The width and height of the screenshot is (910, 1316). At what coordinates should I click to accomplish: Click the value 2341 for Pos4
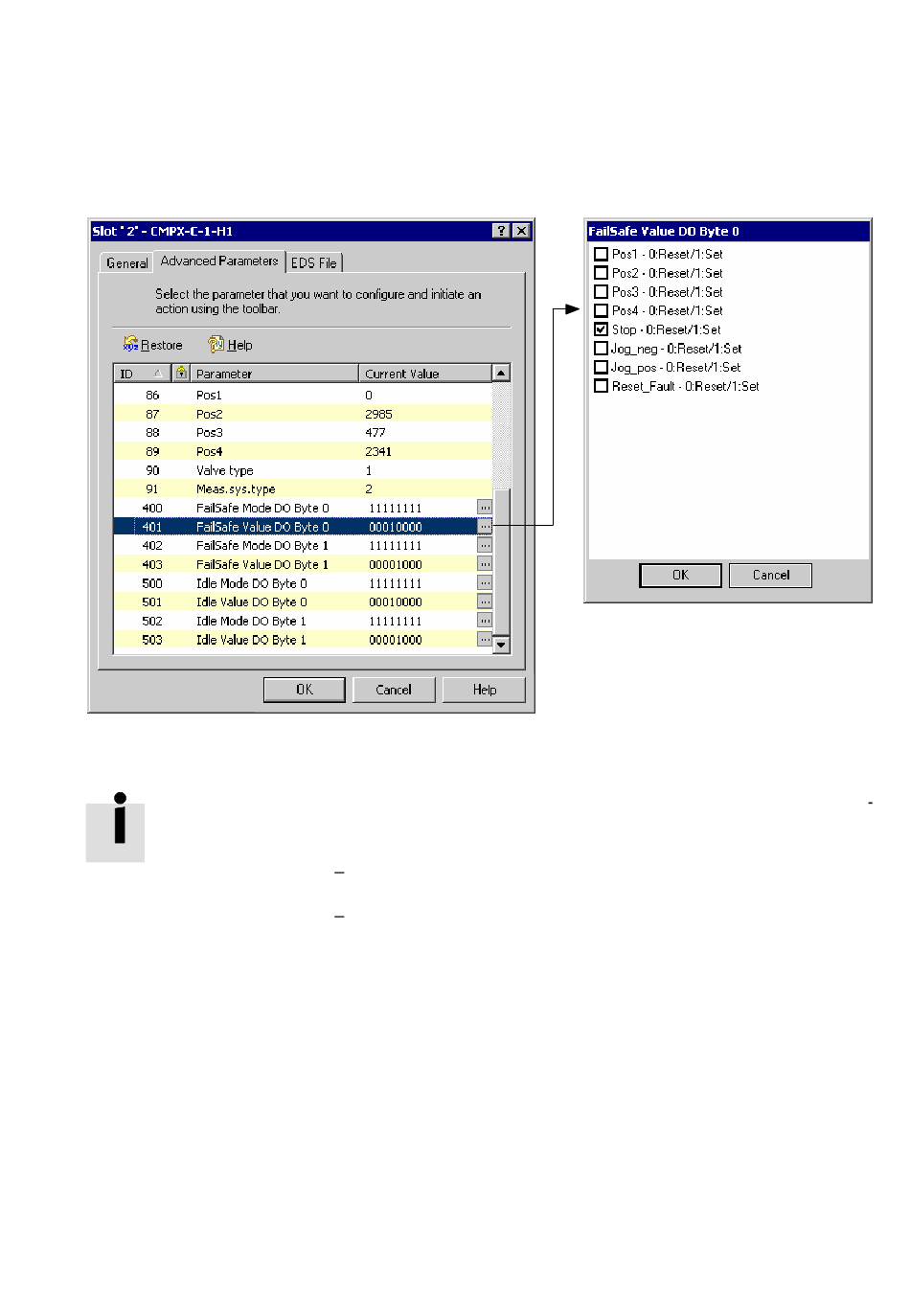pyautogui.click(x=378, y=451)
